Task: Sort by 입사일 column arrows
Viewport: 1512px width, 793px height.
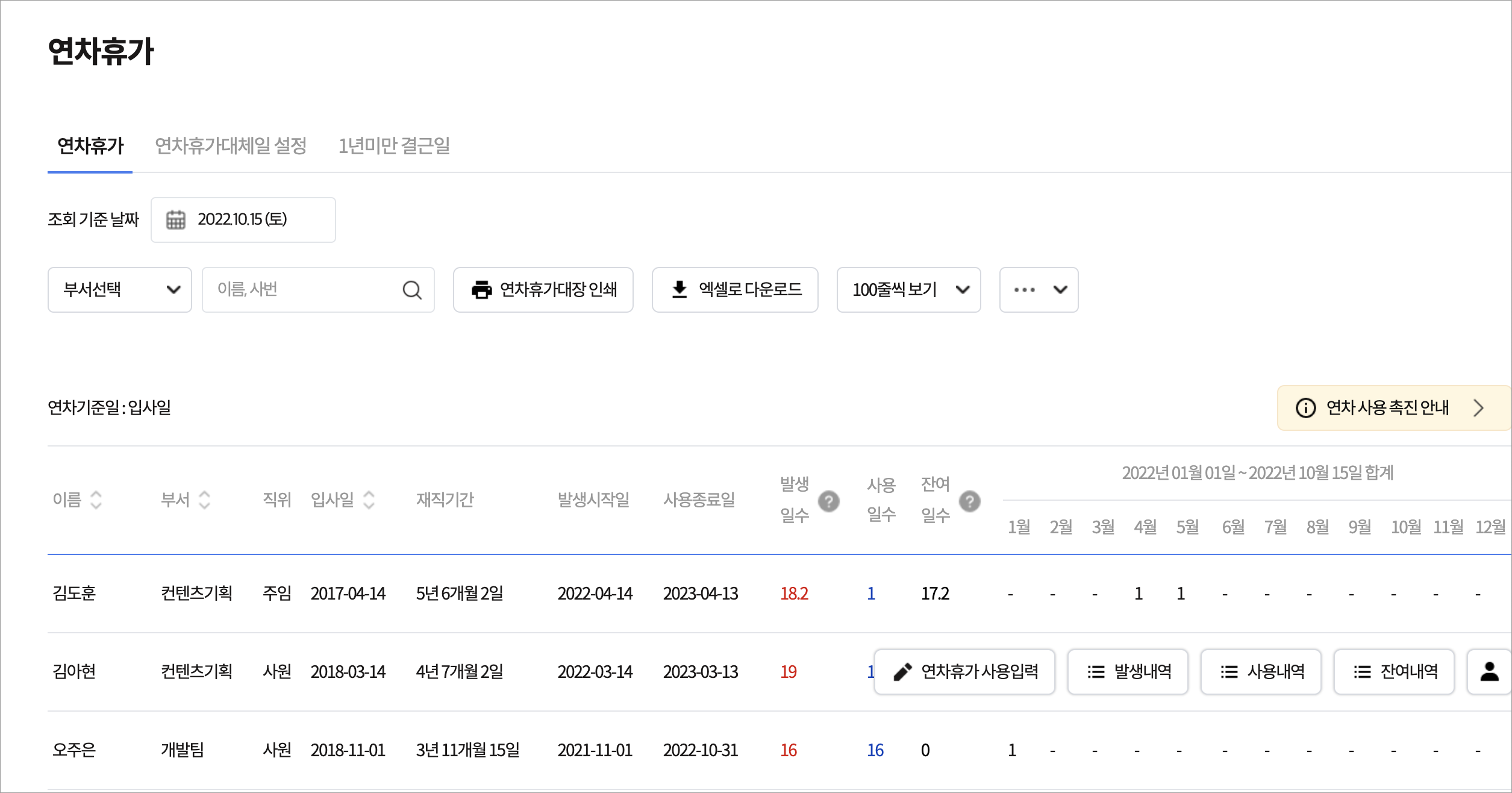Action: [x=369, y=500]
